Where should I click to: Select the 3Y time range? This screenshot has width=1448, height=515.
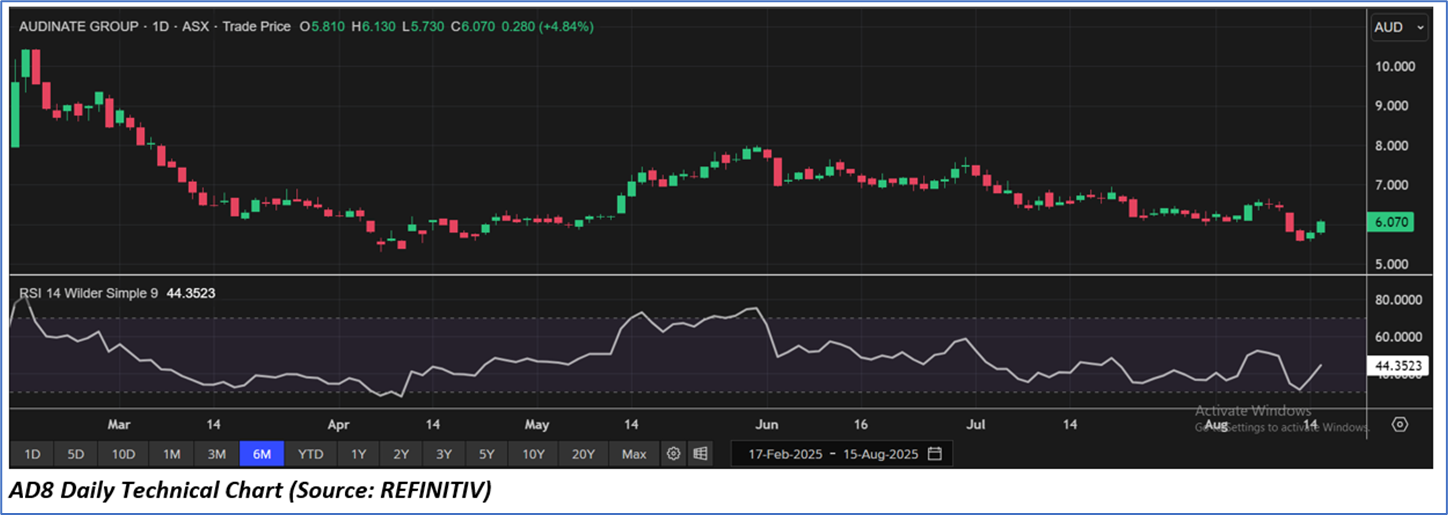tap(444, 454)
